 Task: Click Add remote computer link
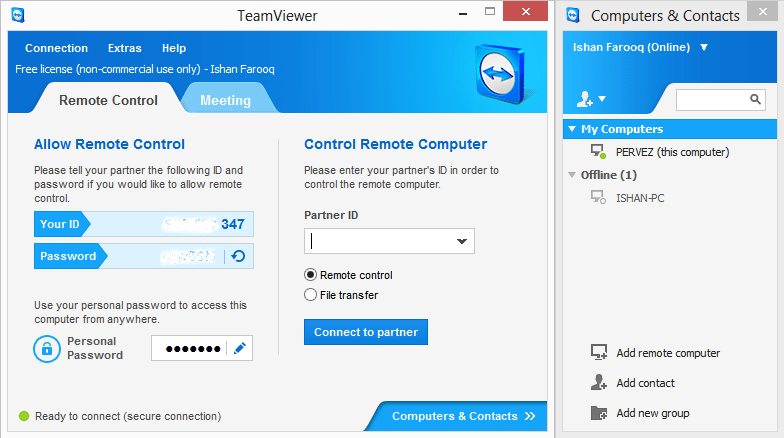(x=668, y=353)
